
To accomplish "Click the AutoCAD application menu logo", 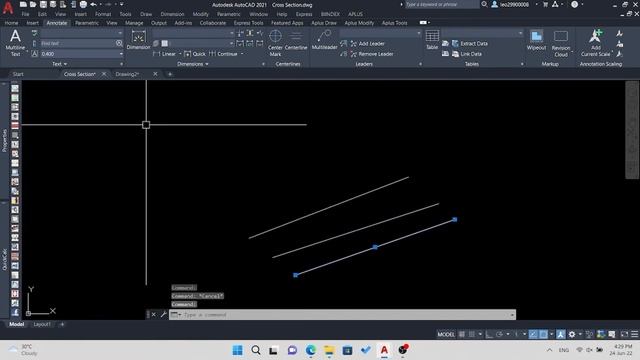I will pos(8,8).
